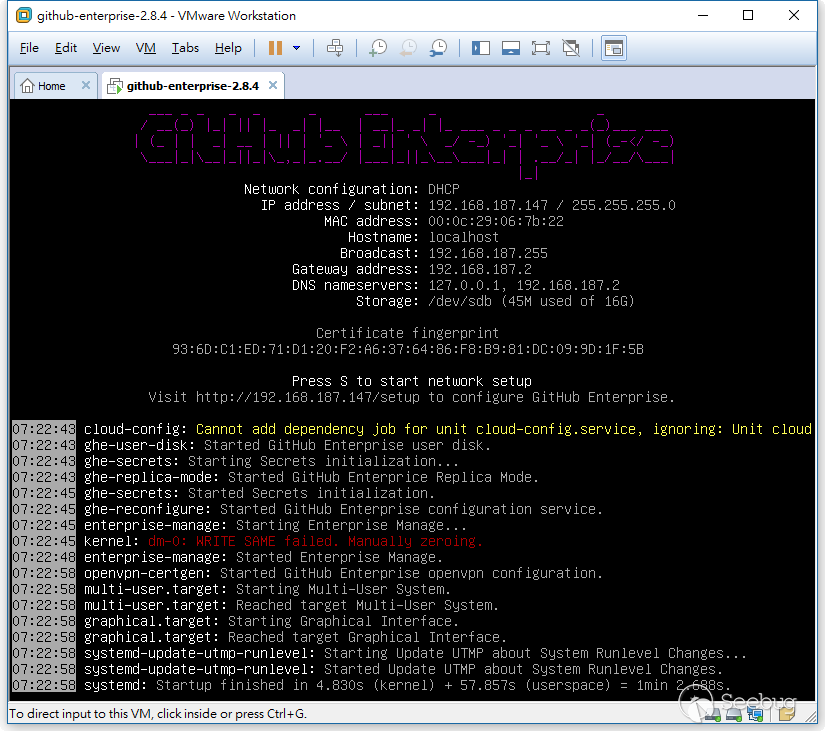The height and width of the screenshot is (731, 825).
Task: Click Send Ctrl+Alt+Del toolbar icon
Action: point(336,48)
